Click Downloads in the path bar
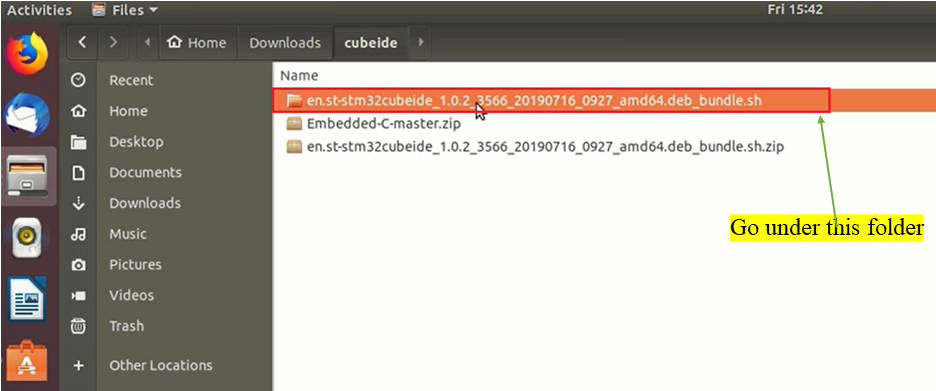 (285, 42)
